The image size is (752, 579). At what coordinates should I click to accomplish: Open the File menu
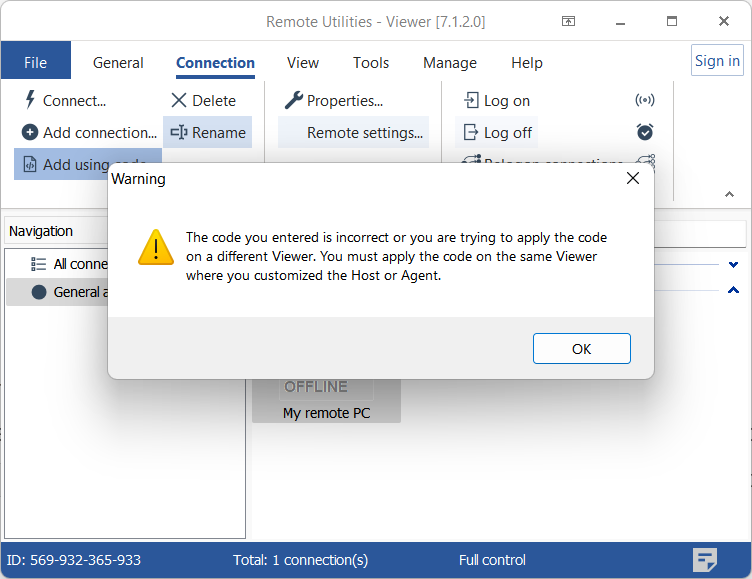(35, 60)
